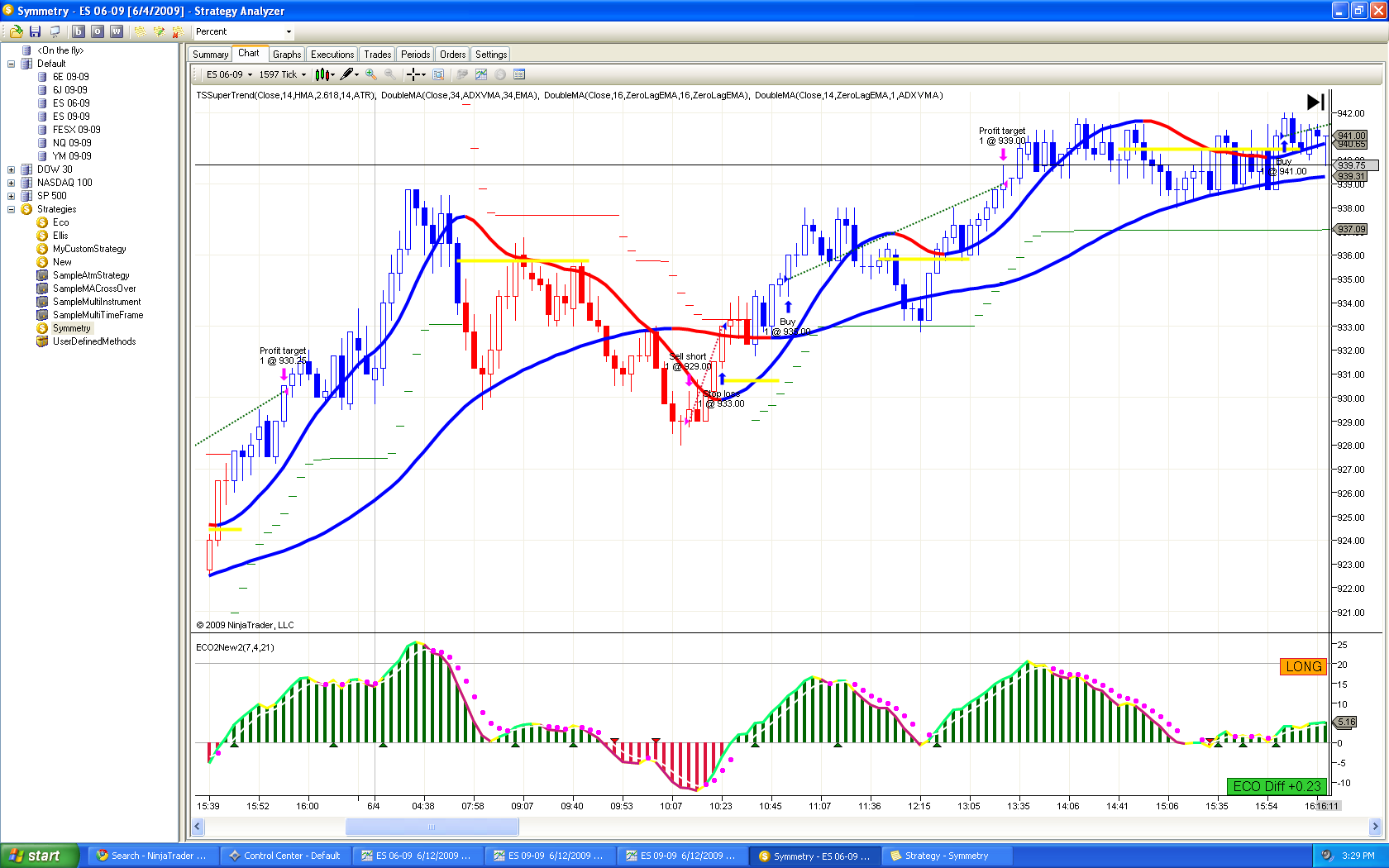Click the data box table icon
This screenshot has width=1389, height=868.
[x=519, y=74]
